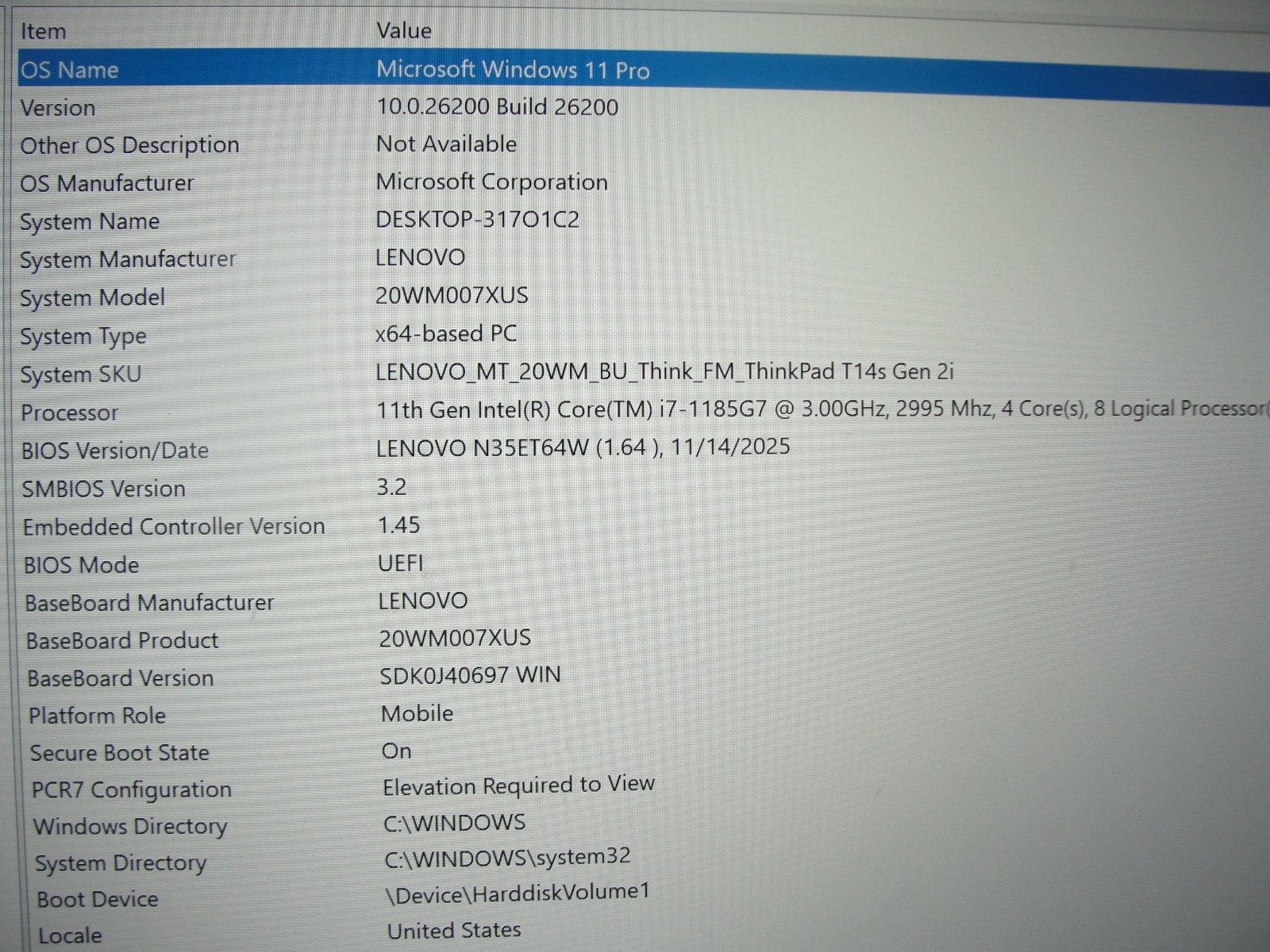
Task: Select the Platform Role row
Action: 97,716
